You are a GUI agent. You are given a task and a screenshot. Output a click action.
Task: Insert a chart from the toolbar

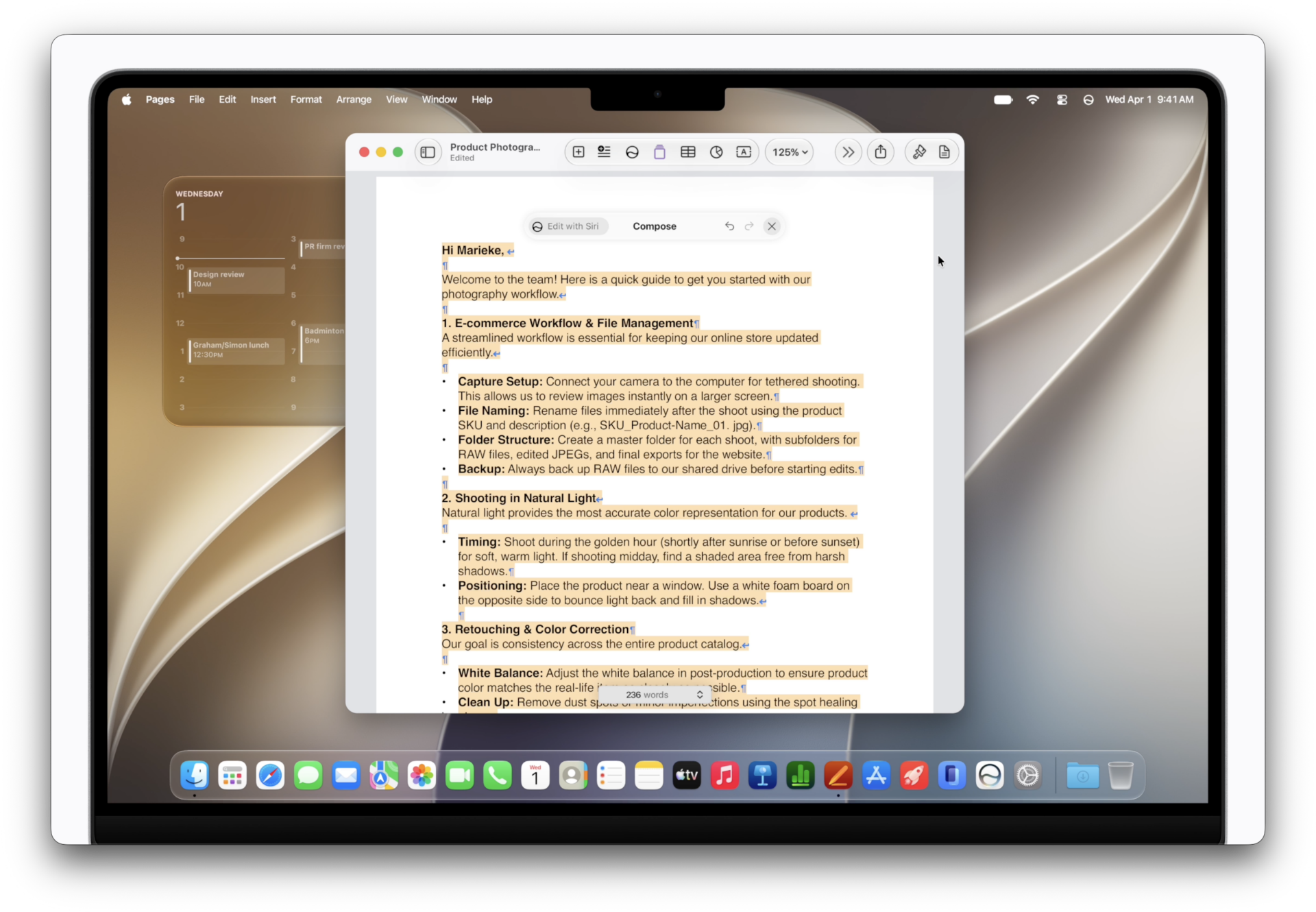coord(716,152)
